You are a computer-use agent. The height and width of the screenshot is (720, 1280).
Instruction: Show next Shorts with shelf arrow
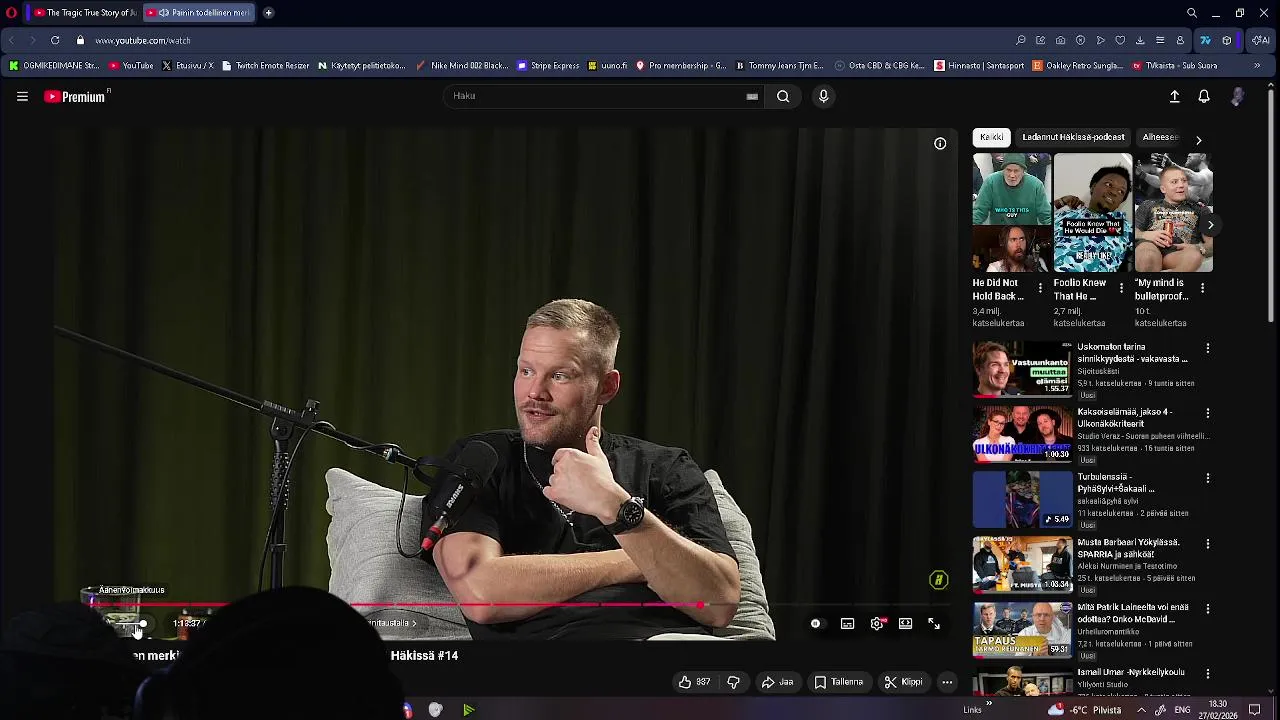pyautogui.click(x=1210, y=225)
